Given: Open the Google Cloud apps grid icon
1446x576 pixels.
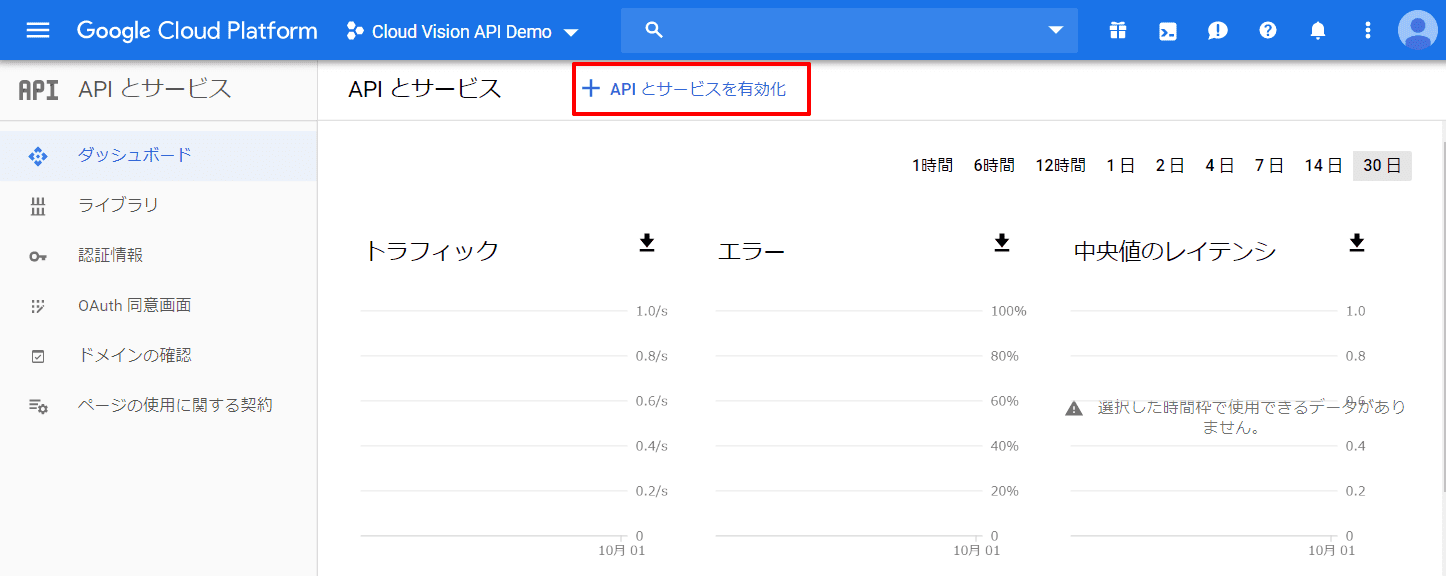Looking at the screenshot, I should coord(1117,30).
